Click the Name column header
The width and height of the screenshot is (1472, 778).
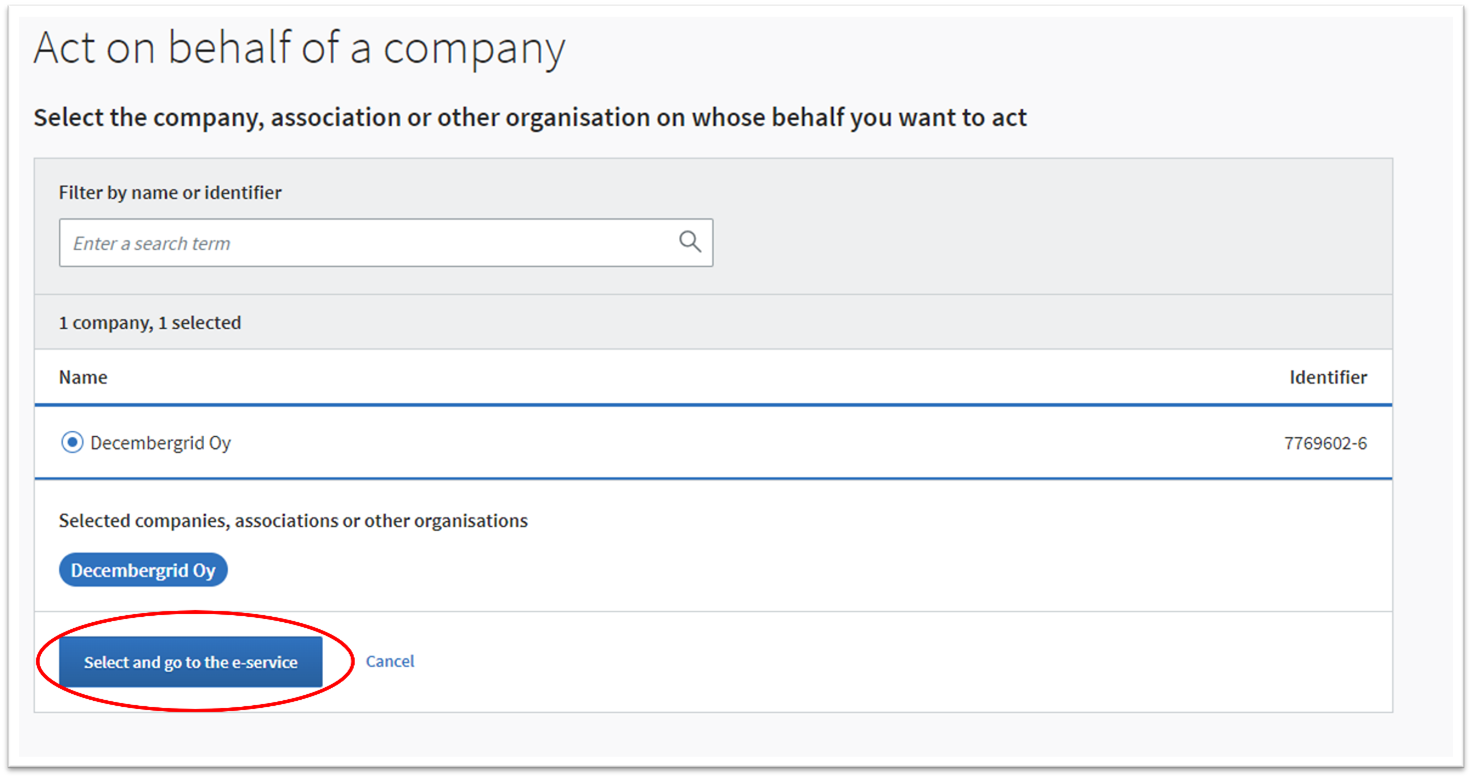83,377
